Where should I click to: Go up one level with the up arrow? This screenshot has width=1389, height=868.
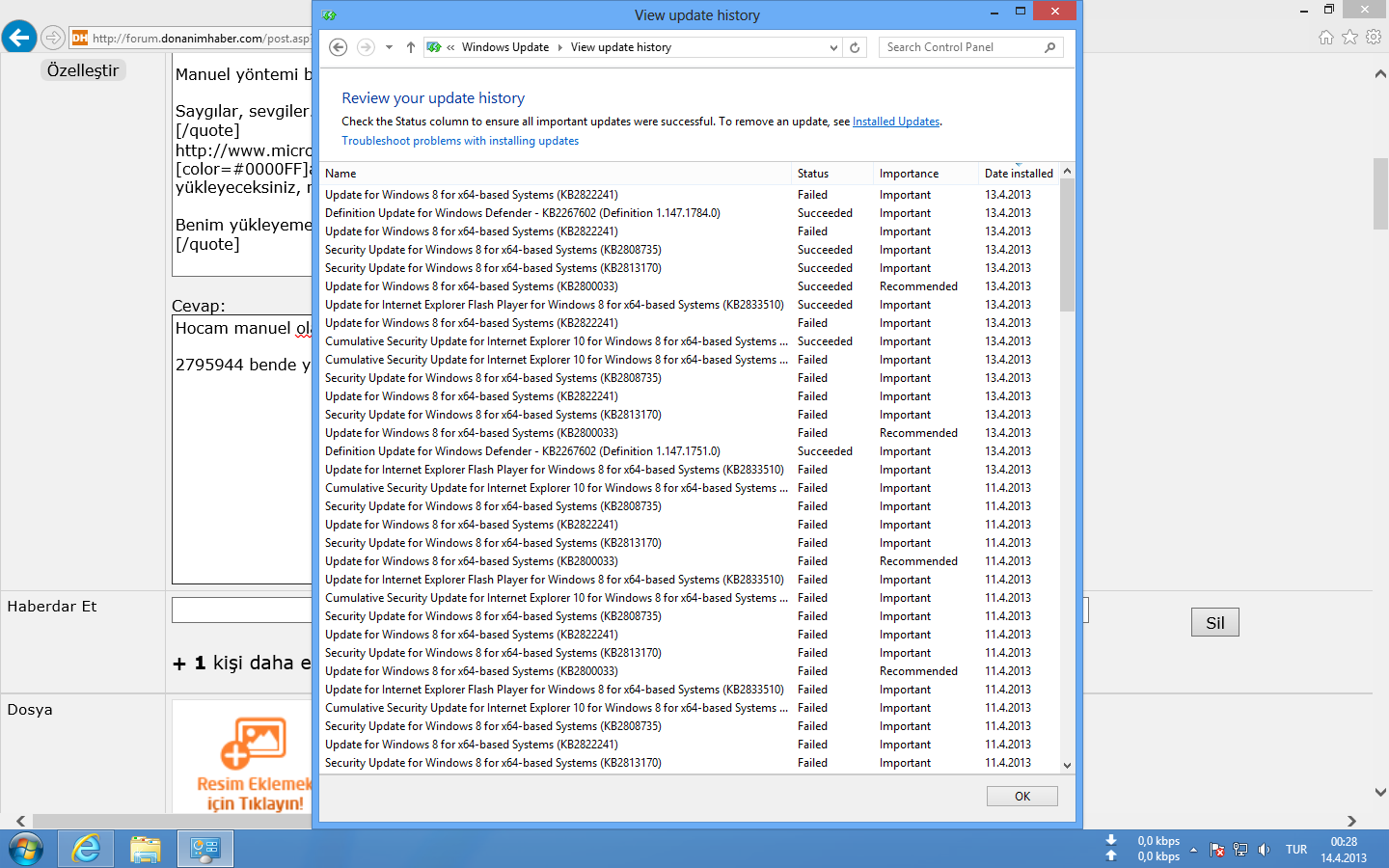pos(411,47)
